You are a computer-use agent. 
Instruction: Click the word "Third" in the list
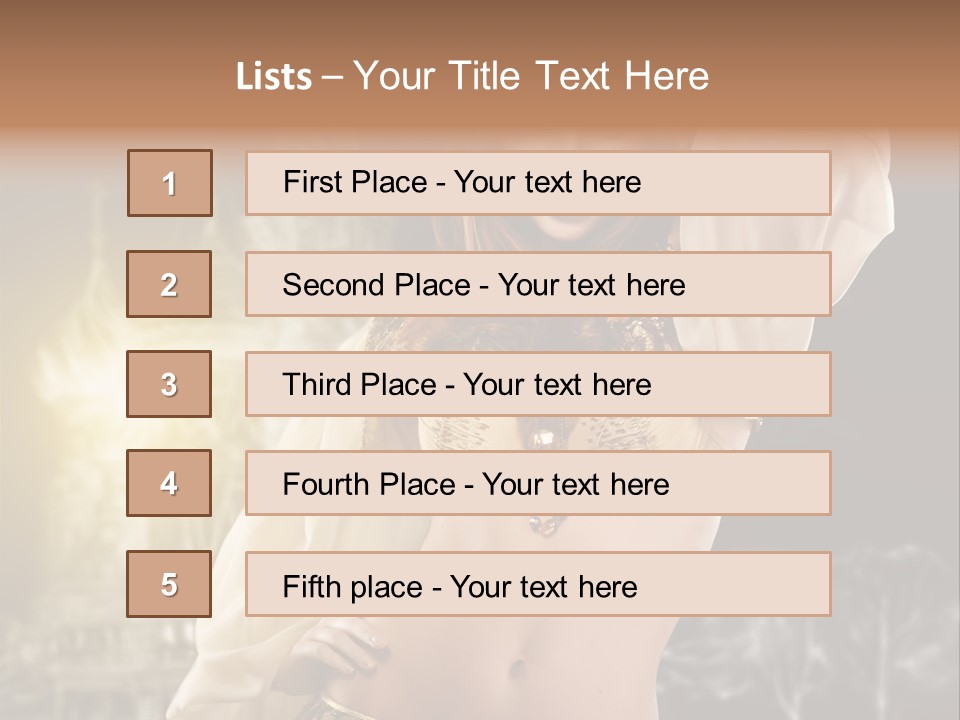tap(318, 385)
